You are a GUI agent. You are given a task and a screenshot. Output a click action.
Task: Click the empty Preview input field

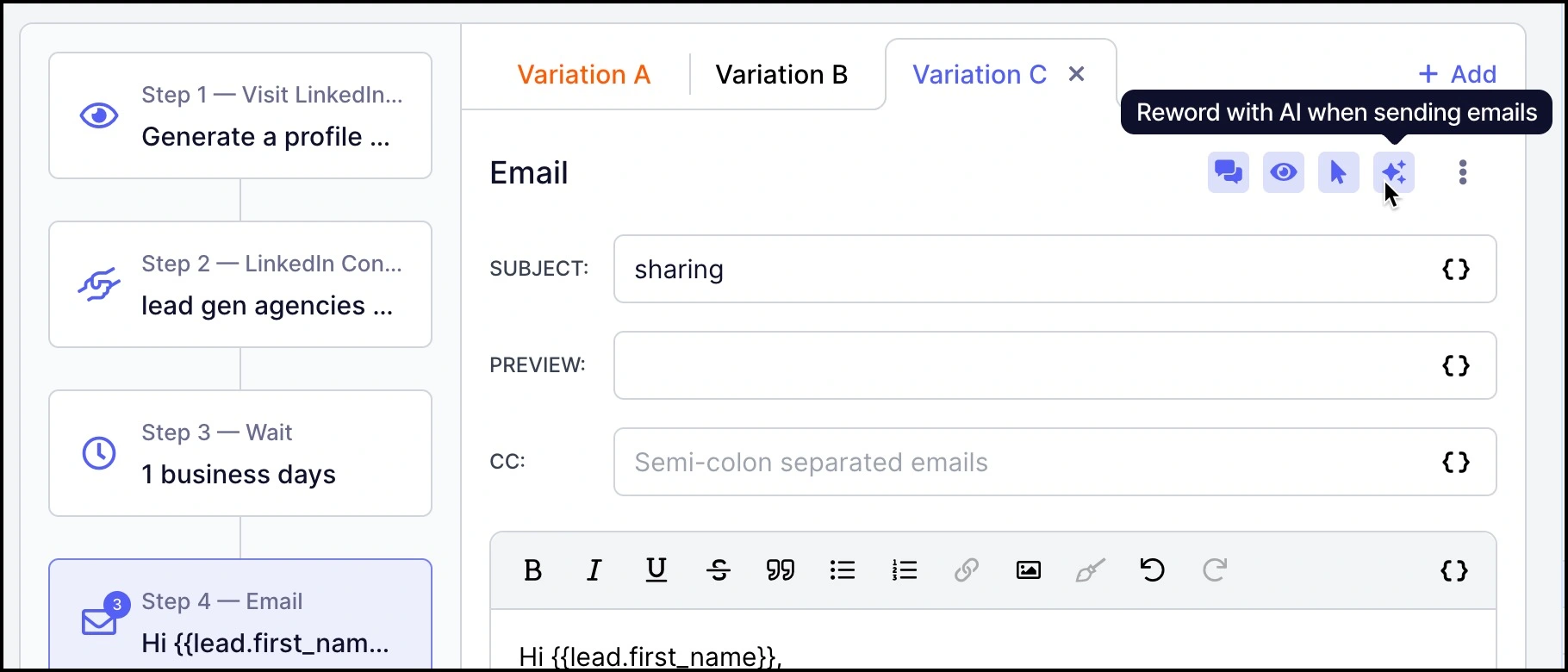[1055, 365]
